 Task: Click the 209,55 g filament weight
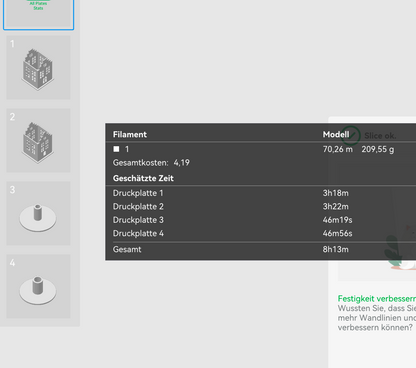pyautogui.click(x=378, y=149)
